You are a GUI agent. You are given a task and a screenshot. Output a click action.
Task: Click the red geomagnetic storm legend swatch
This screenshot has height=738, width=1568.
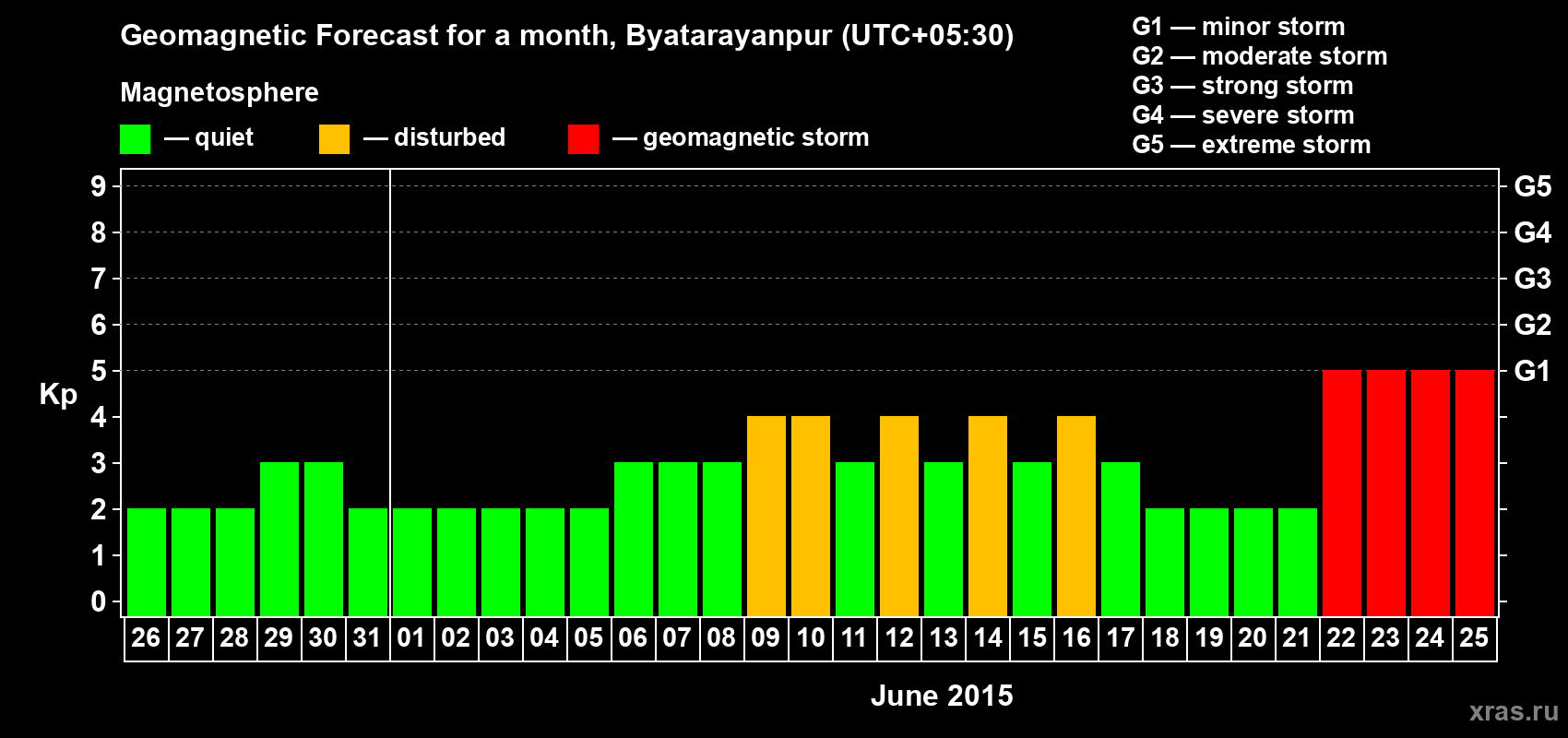(583, 139)
